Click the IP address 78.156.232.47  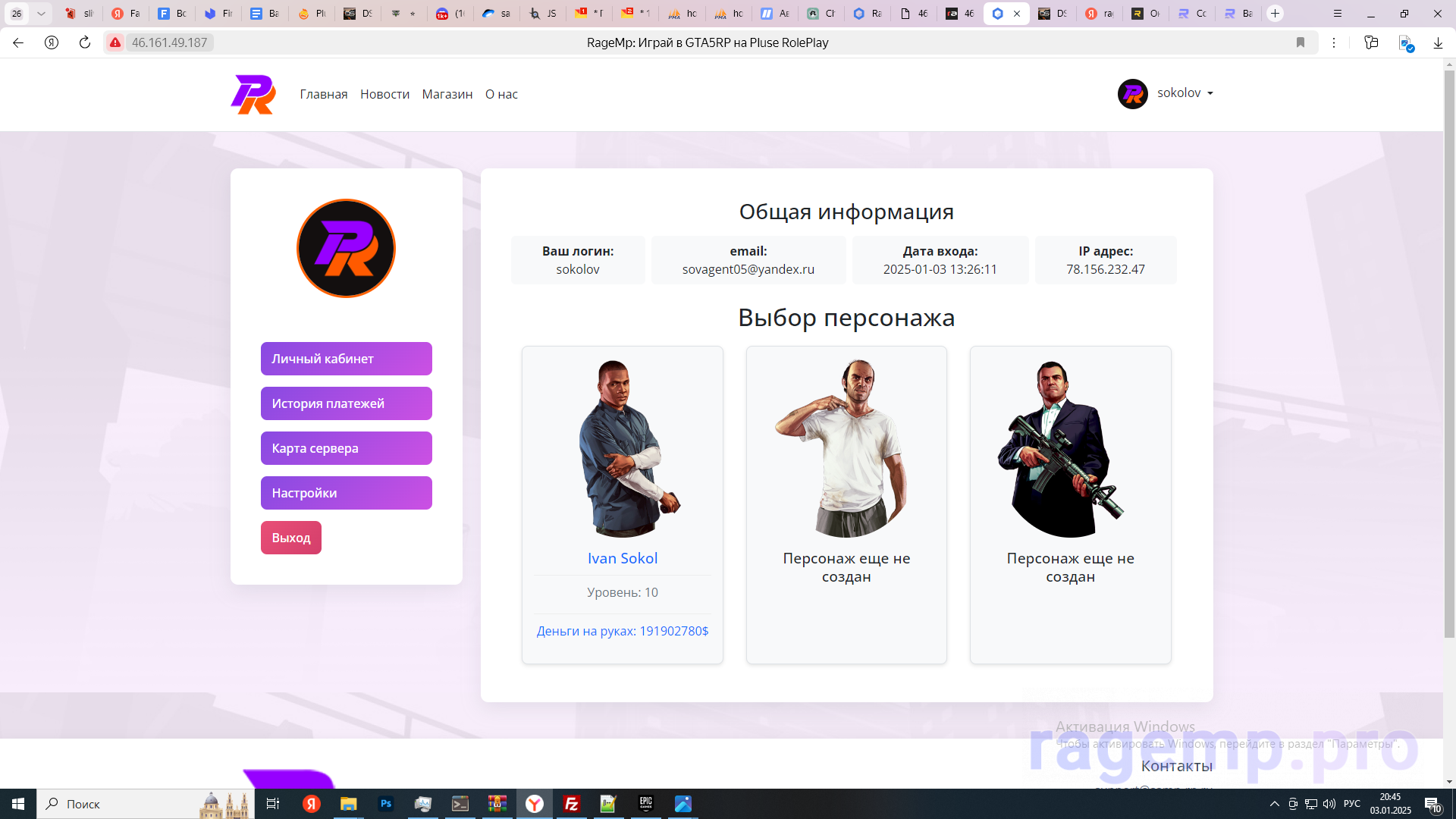tap(1106, 269)
